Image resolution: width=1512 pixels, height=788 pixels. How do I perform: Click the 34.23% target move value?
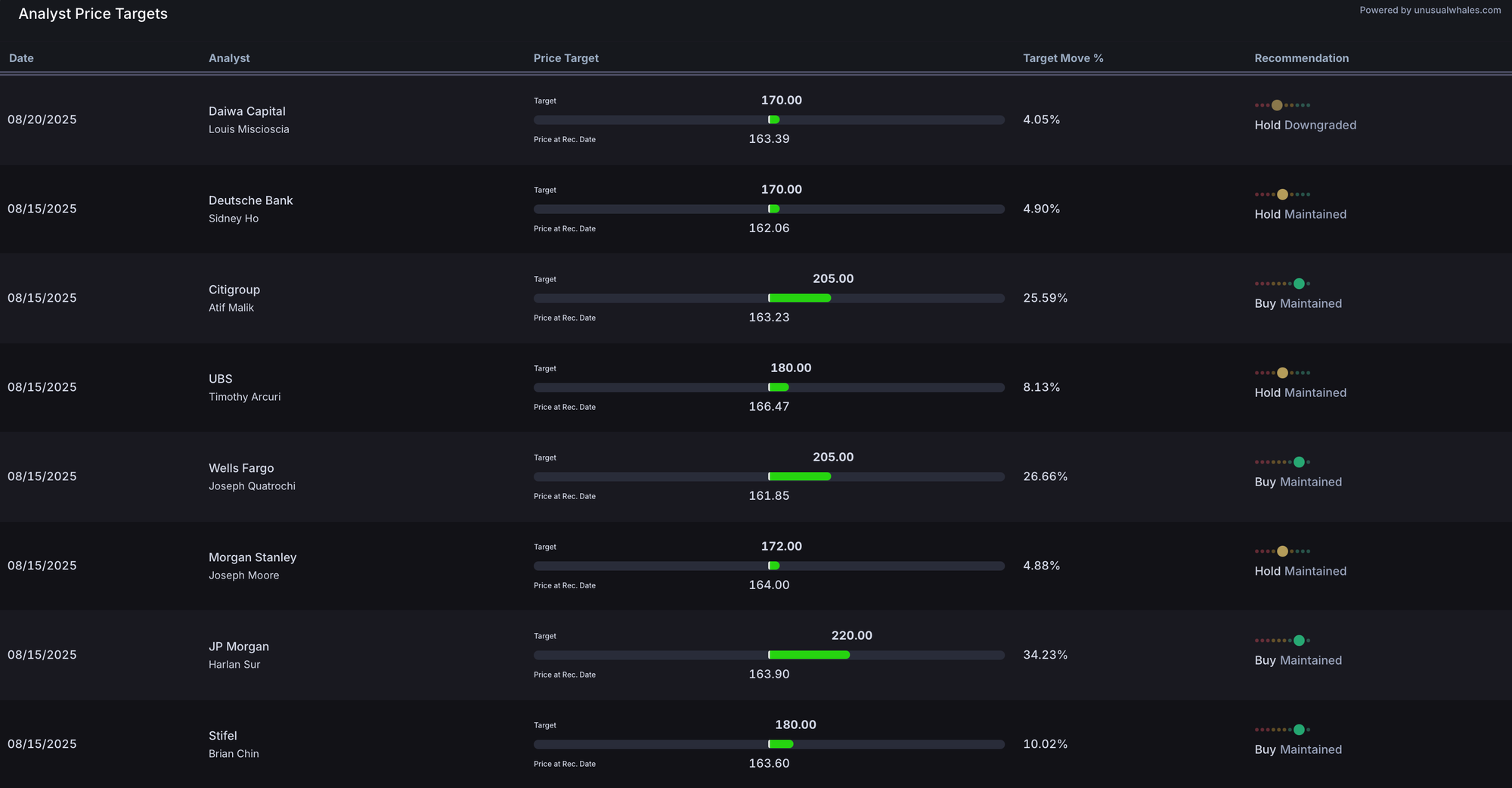click(1046, 655)
